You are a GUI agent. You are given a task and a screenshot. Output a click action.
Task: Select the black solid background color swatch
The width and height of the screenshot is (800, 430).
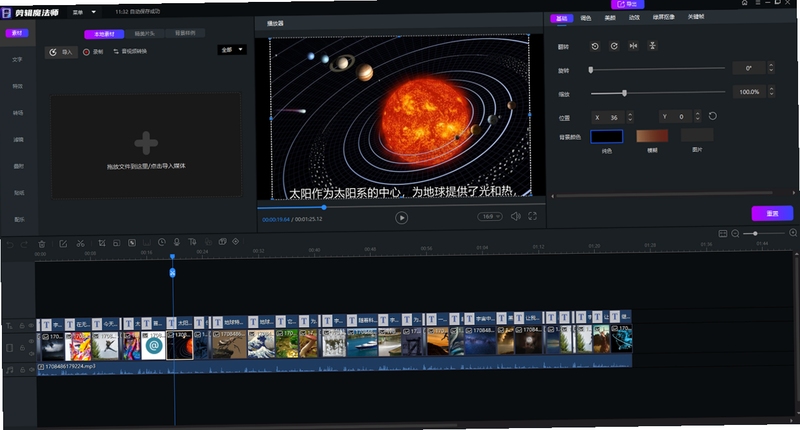click(607, 136)
